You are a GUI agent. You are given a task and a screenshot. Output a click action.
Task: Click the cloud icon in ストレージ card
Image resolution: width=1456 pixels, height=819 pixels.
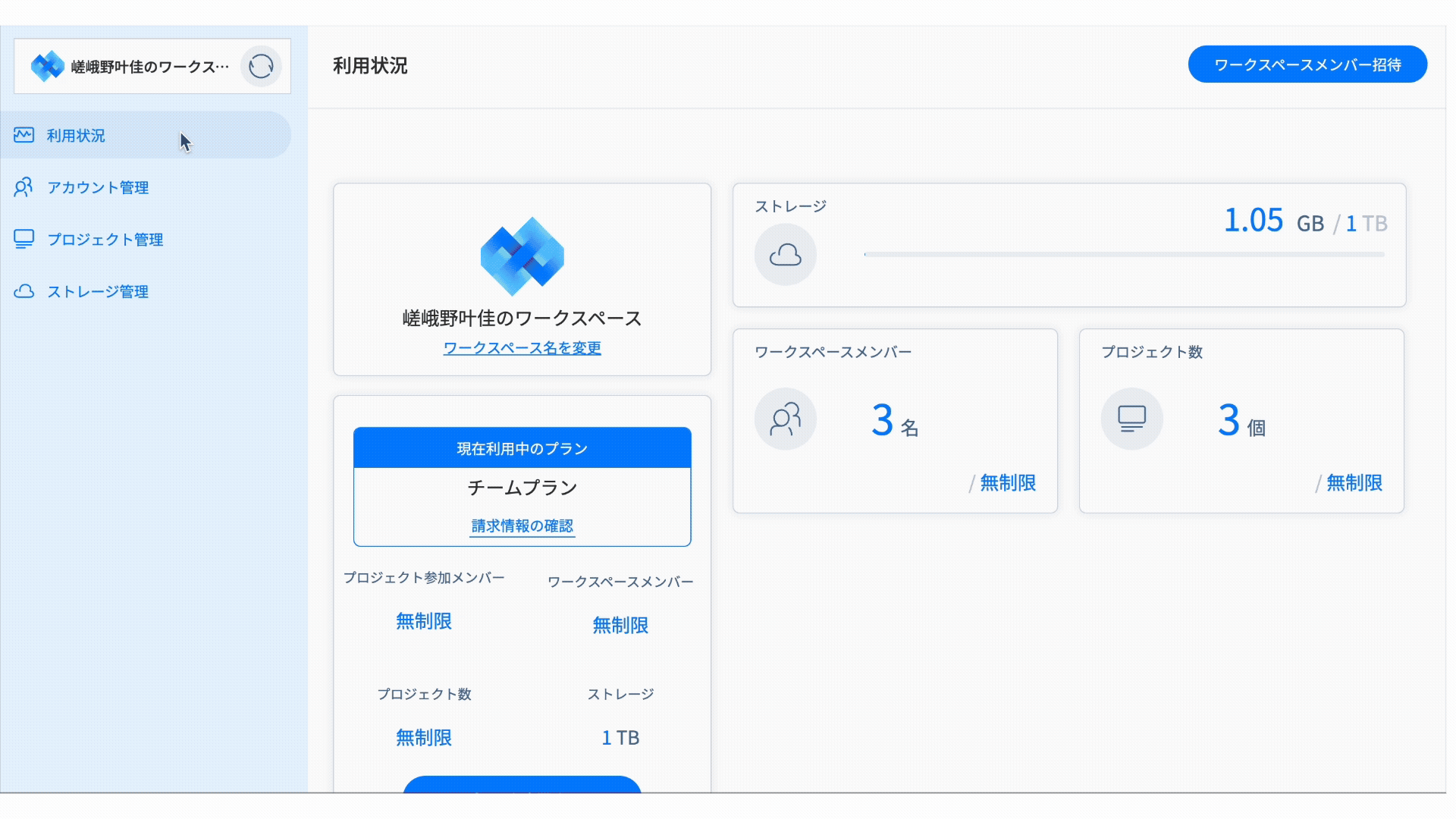pos(785,255)
